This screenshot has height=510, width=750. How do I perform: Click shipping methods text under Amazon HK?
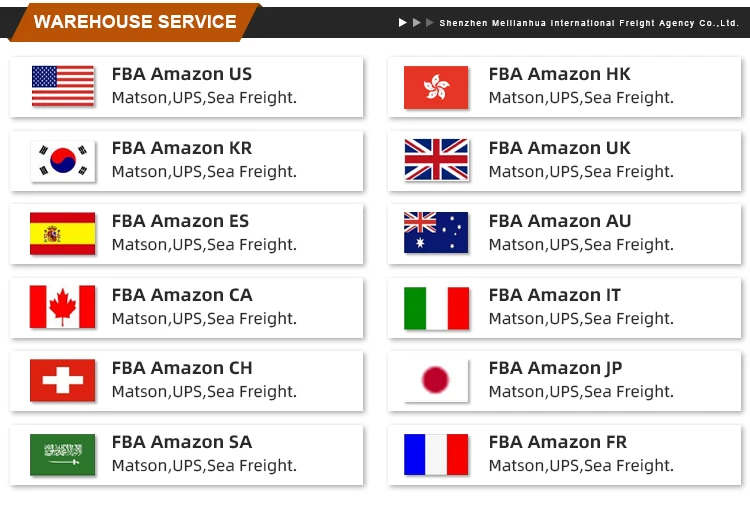[x=581, y=98]
